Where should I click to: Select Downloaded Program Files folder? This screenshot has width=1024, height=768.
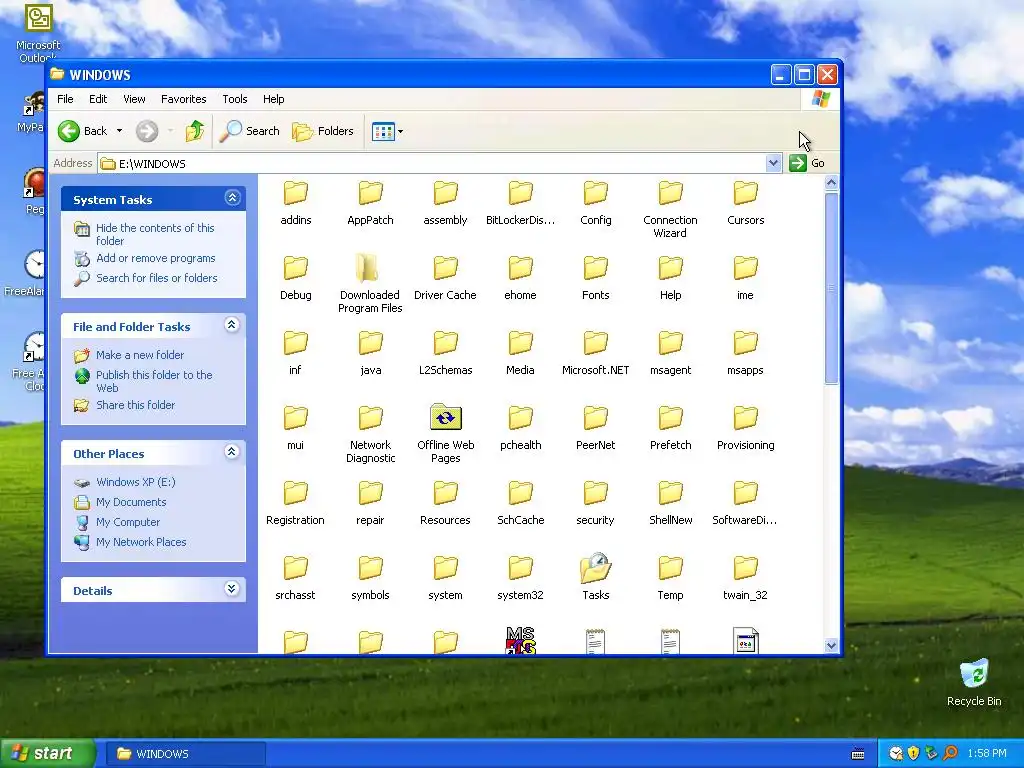[370, 284]
